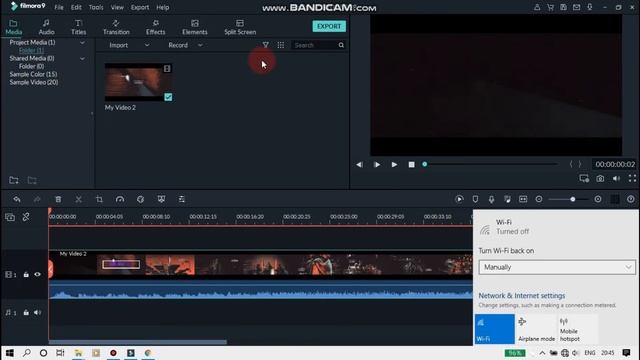Open the Elements tab
Image resolution: width=640 pixels, height=360 pixels.
(x=195, y=27)
